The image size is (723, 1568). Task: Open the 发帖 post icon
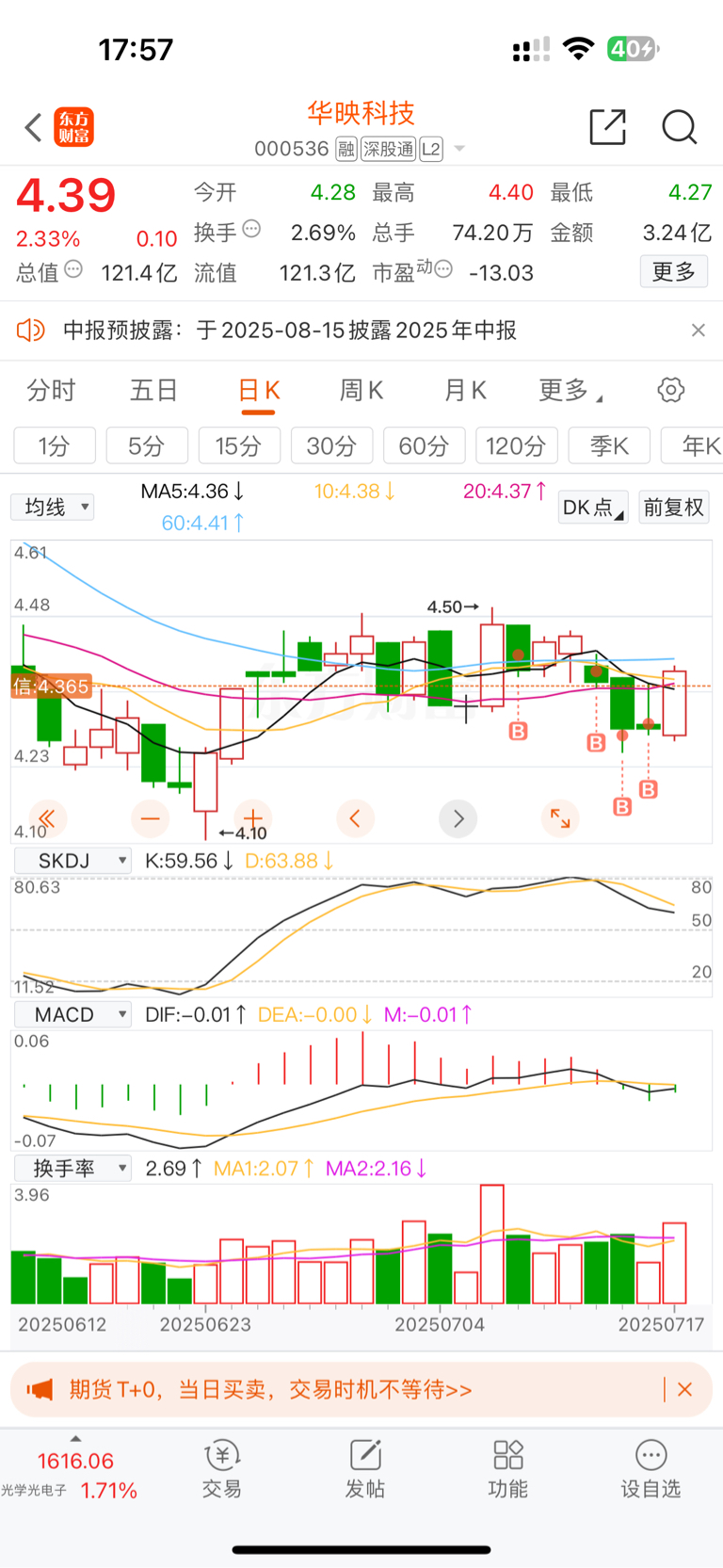[x=365, y=1469]
